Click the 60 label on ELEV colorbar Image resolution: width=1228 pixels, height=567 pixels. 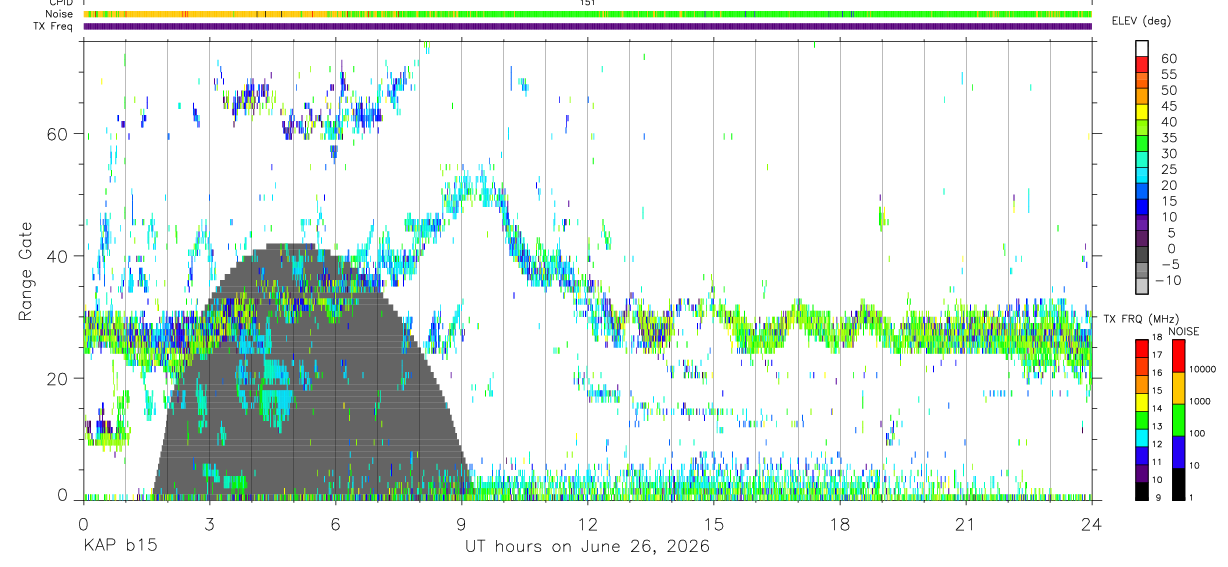(x=1168, y=59)
